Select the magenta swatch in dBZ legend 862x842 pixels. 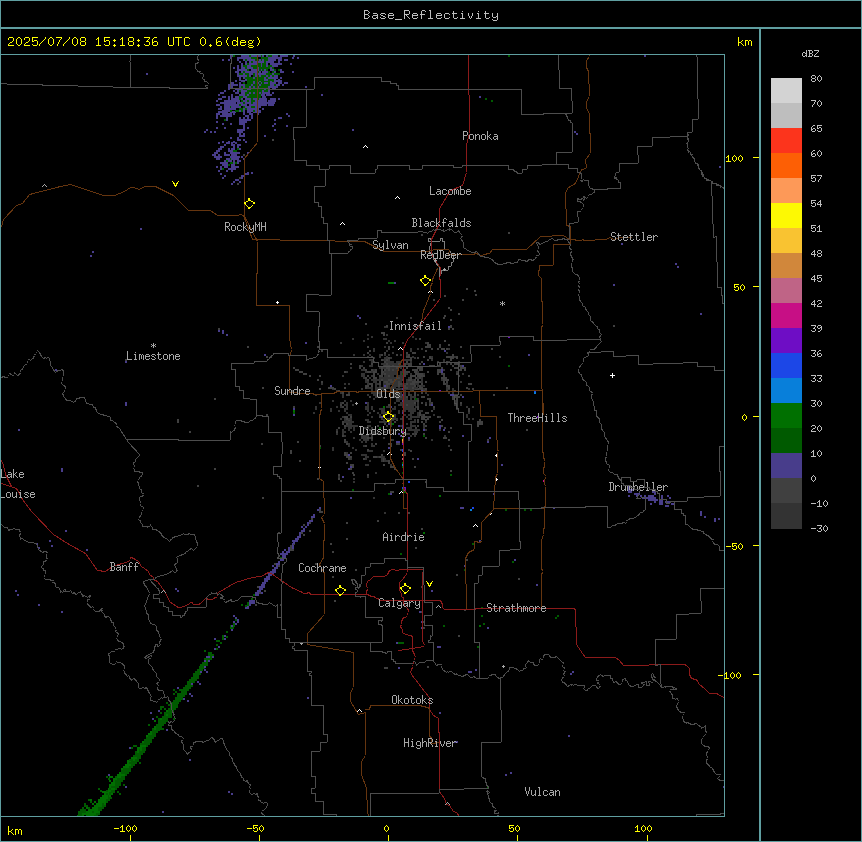(786, 315)
